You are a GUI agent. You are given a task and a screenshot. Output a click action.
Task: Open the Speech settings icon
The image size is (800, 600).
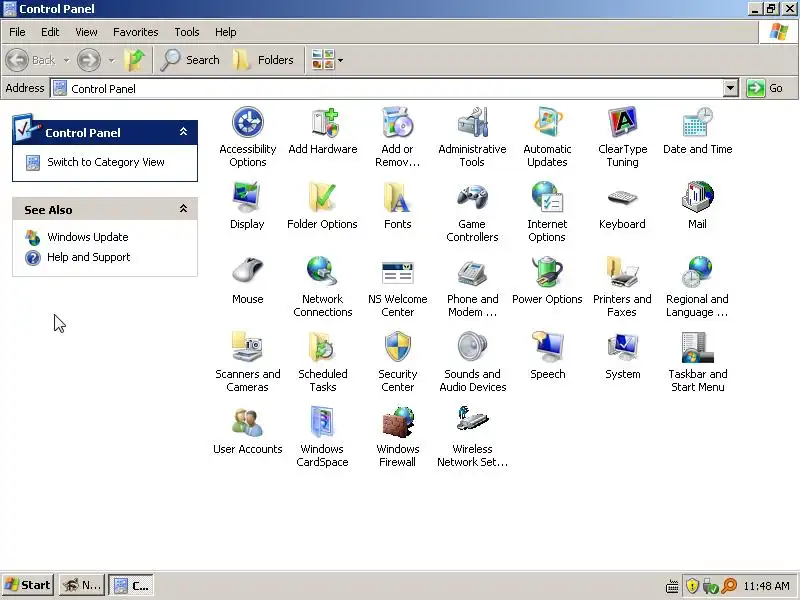[x=547, y=347]
